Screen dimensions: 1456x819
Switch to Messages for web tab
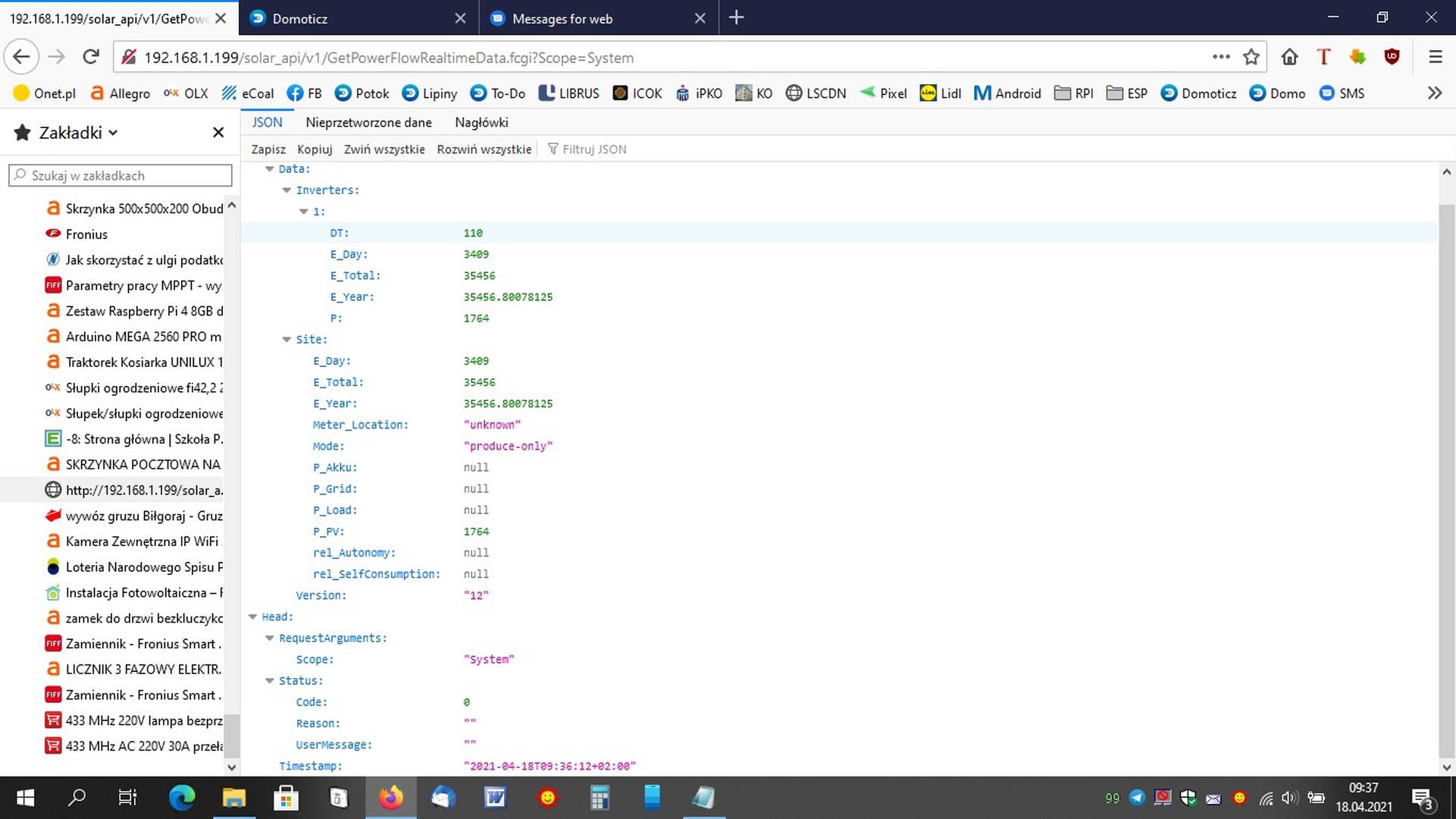[598, 18]
